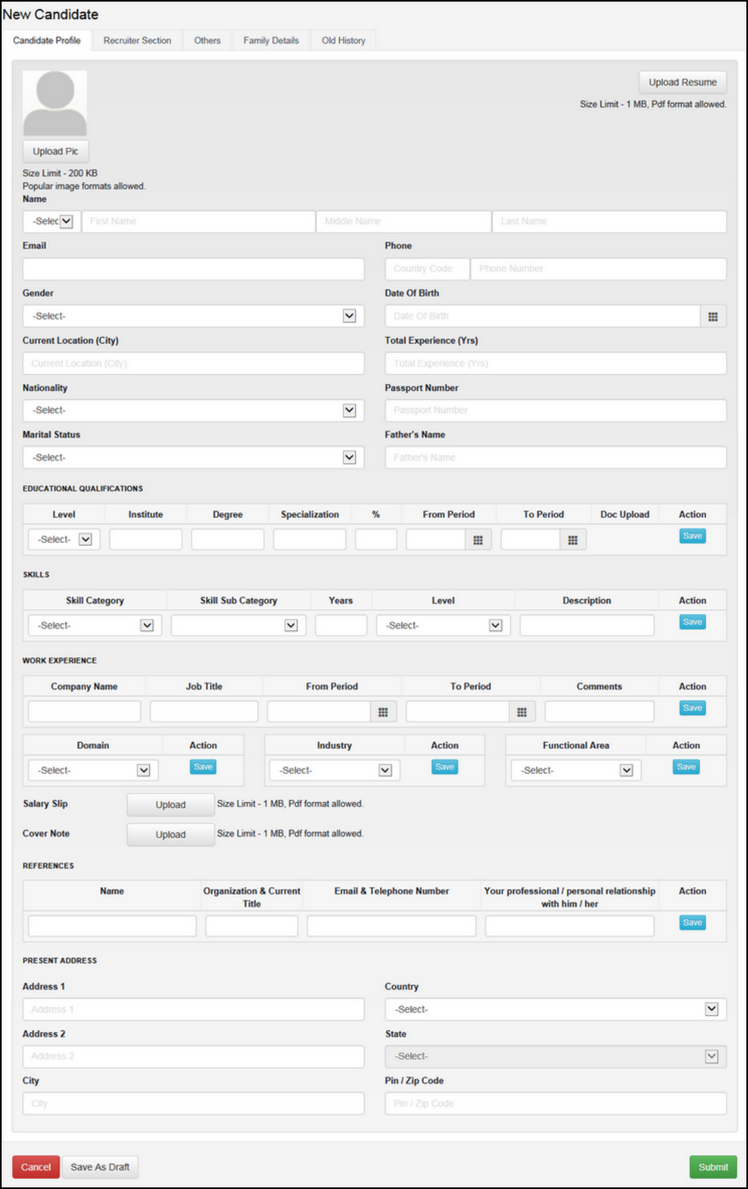Click the Institute input in education table
748x1189 pixels.
146,539
